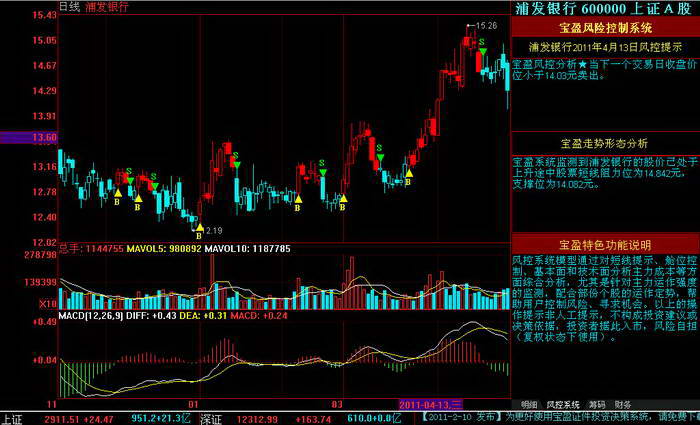Click the 日线 period label
This screenshot has height=425, width=700.
(x=70, y=6)
